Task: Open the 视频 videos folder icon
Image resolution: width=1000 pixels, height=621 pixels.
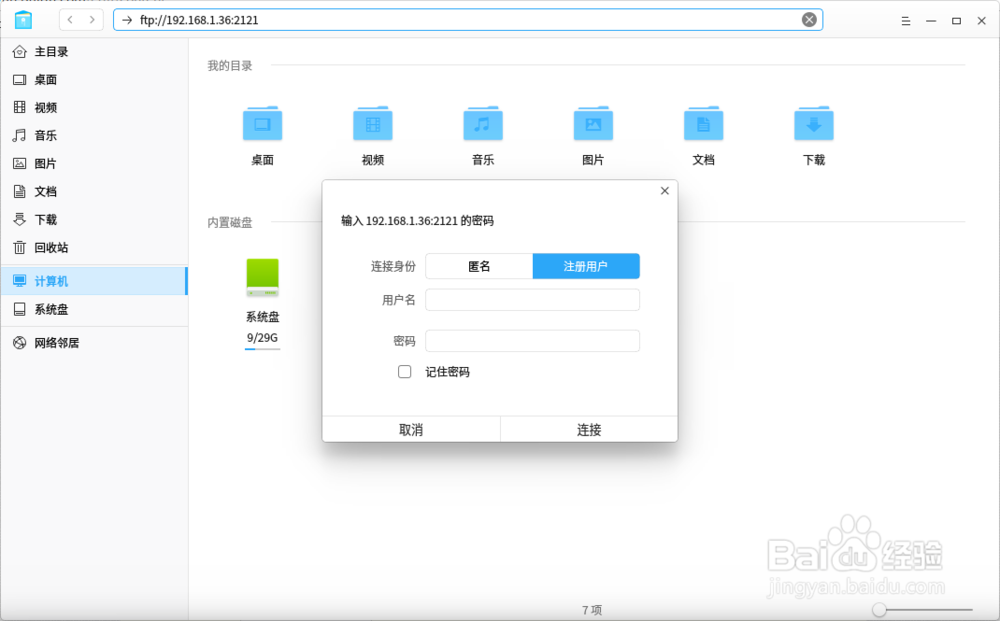Action: click(x=372, y=123)
